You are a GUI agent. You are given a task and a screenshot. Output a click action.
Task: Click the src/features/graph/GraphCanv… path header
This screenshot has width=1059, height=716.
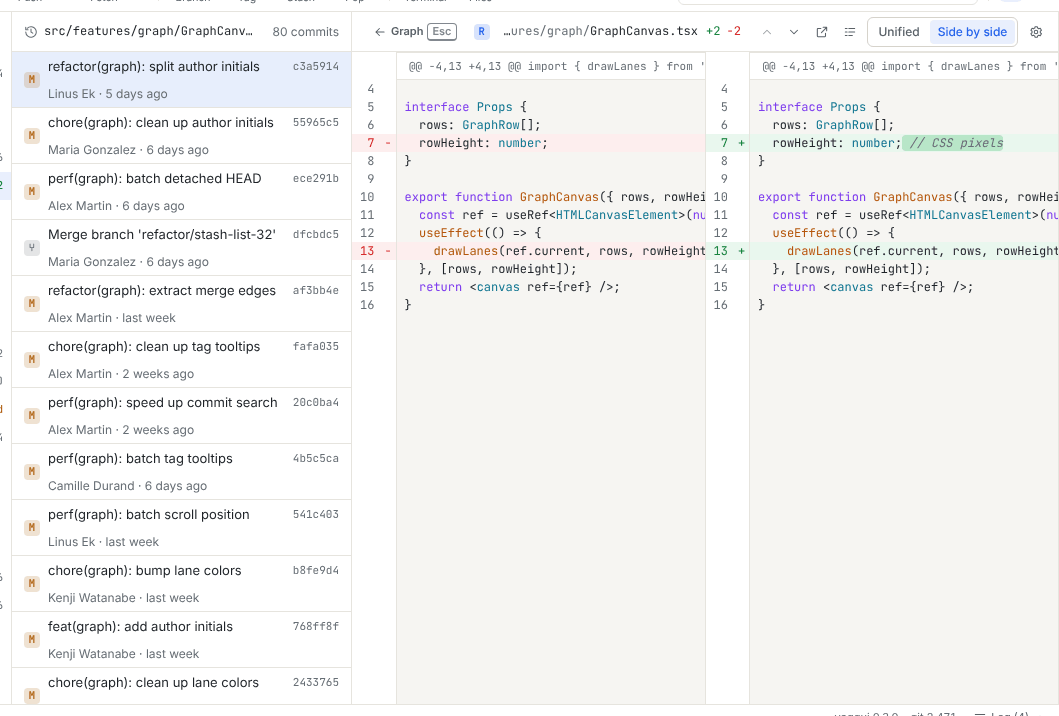pos(149,31)
